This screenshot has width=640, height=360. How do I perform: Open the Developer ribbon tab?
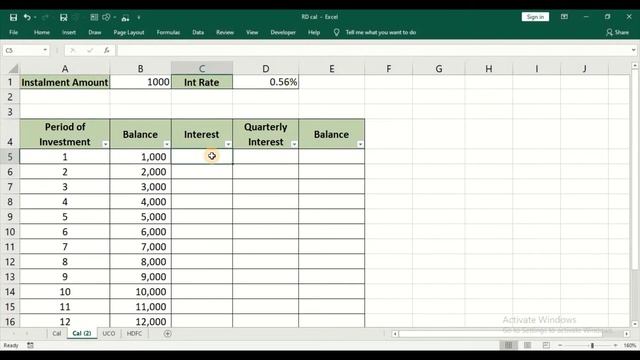point(283,32)
